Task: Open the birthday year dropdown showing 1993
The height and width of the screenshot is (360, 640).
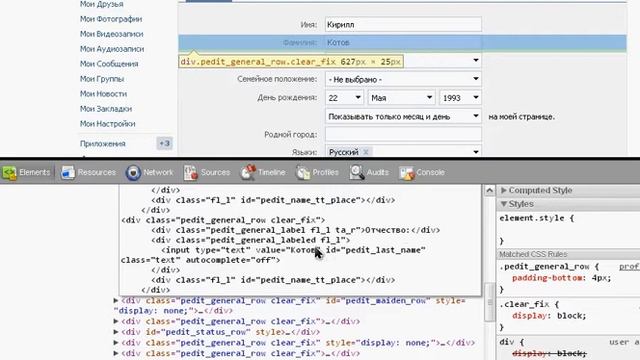Action: [x=460, y=98]
